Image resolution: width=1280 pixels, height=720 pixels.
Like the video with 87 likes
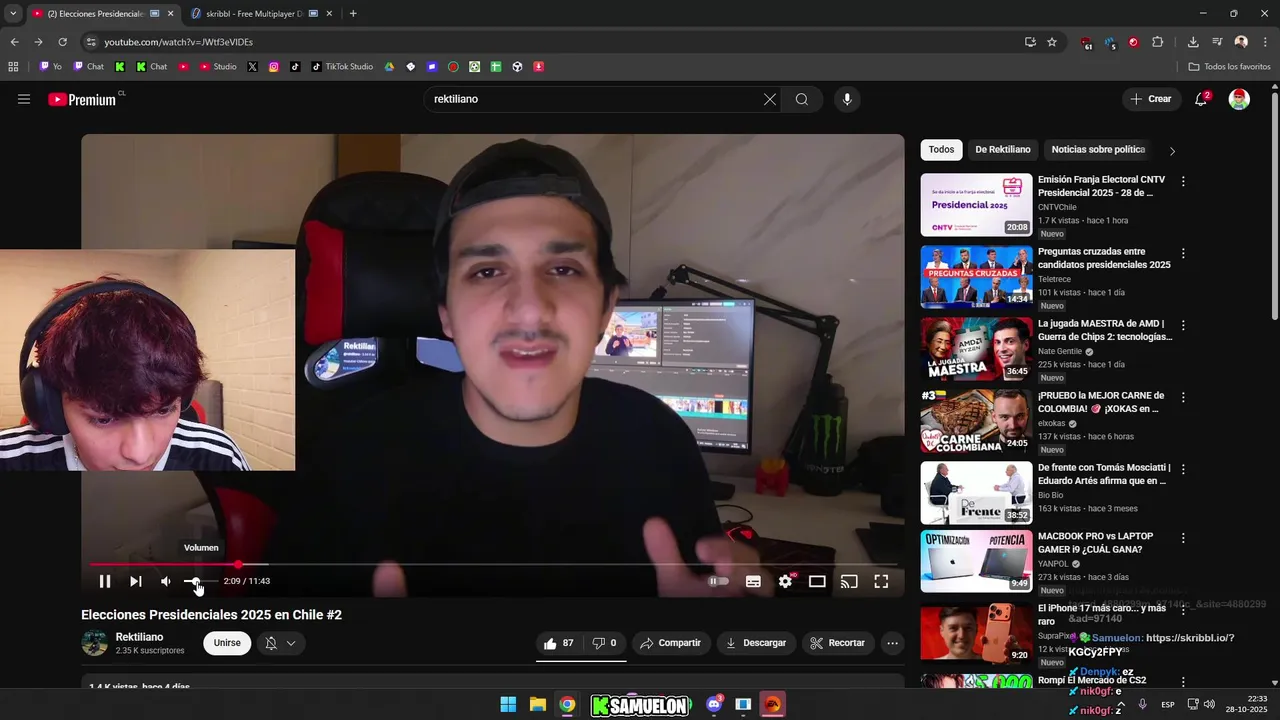pyautogui.click(x=559, y=643)
